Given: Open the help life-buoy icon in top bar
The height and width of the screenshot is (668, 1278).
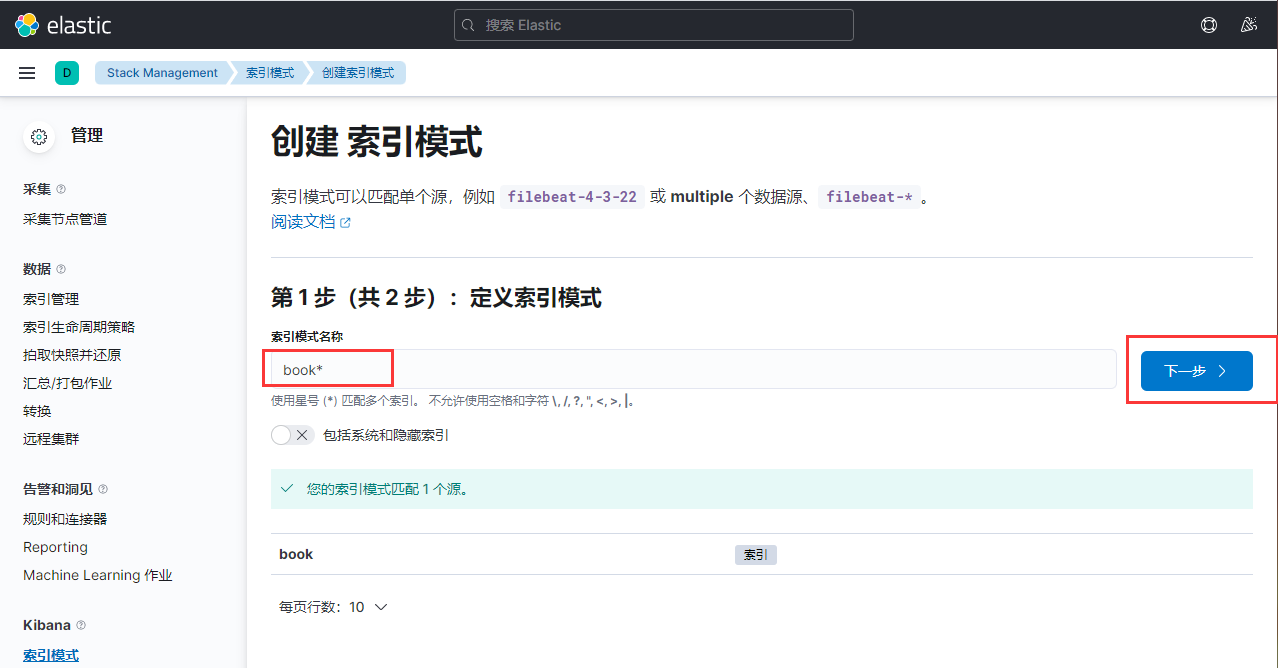Looking at the screenshot, I should pos(1208,24).
